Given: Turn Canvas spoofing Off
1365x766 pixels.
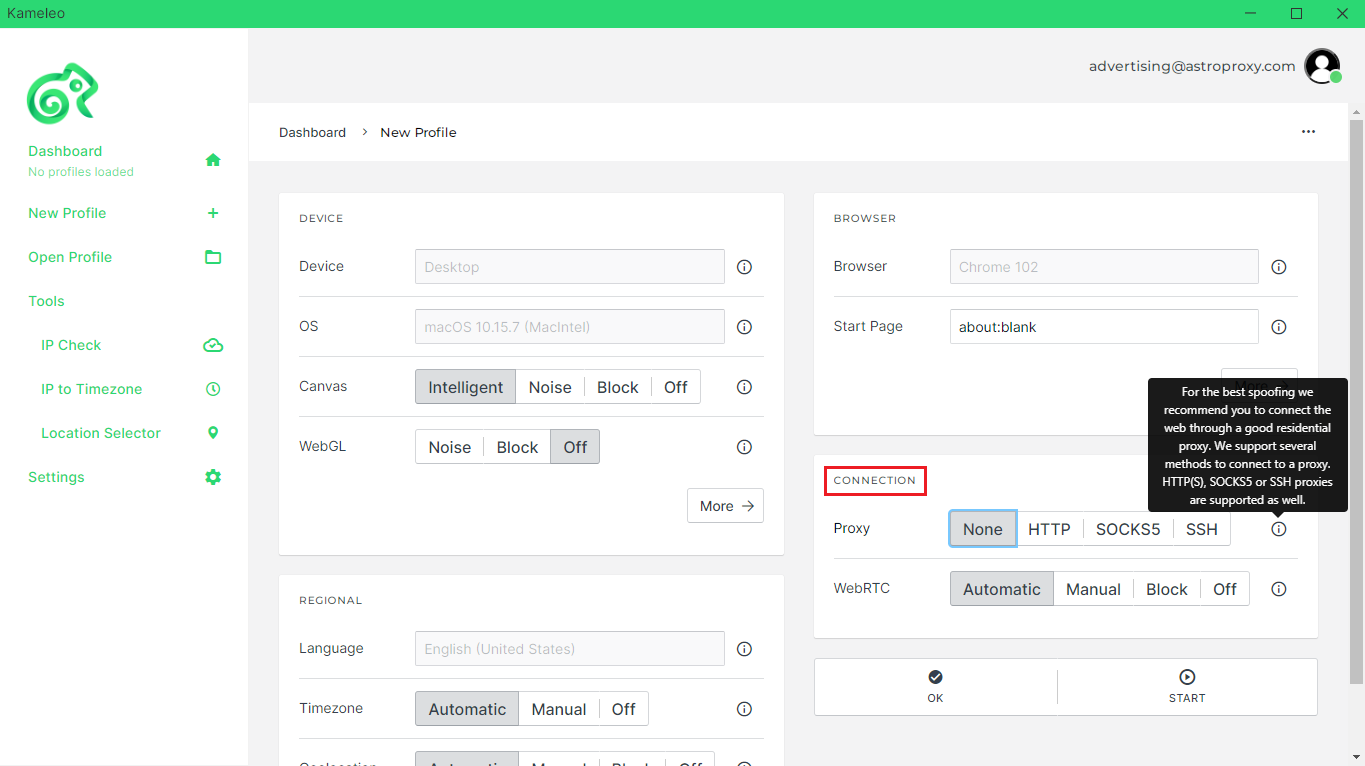Looking at the screenshot, I should click(676, 387).
